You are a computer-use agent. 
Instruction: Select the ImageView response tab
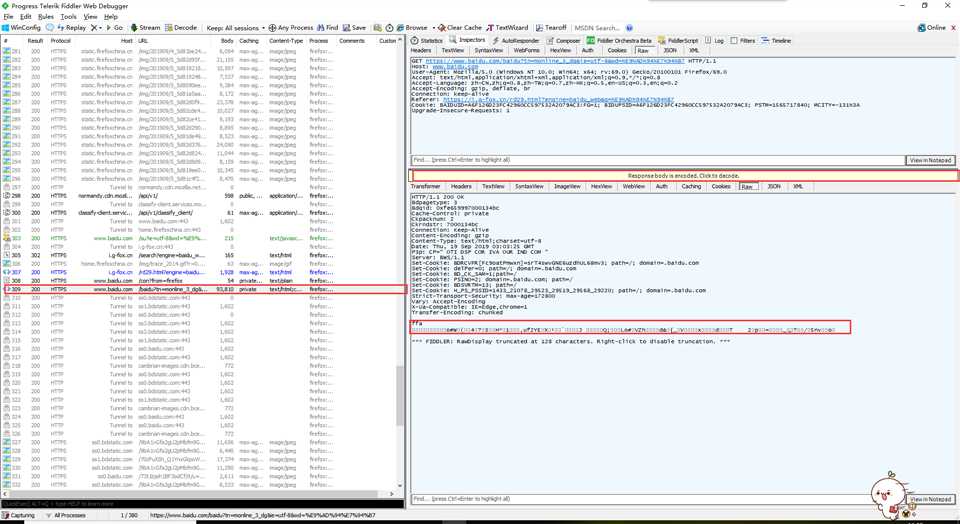(x=567, y=186)
